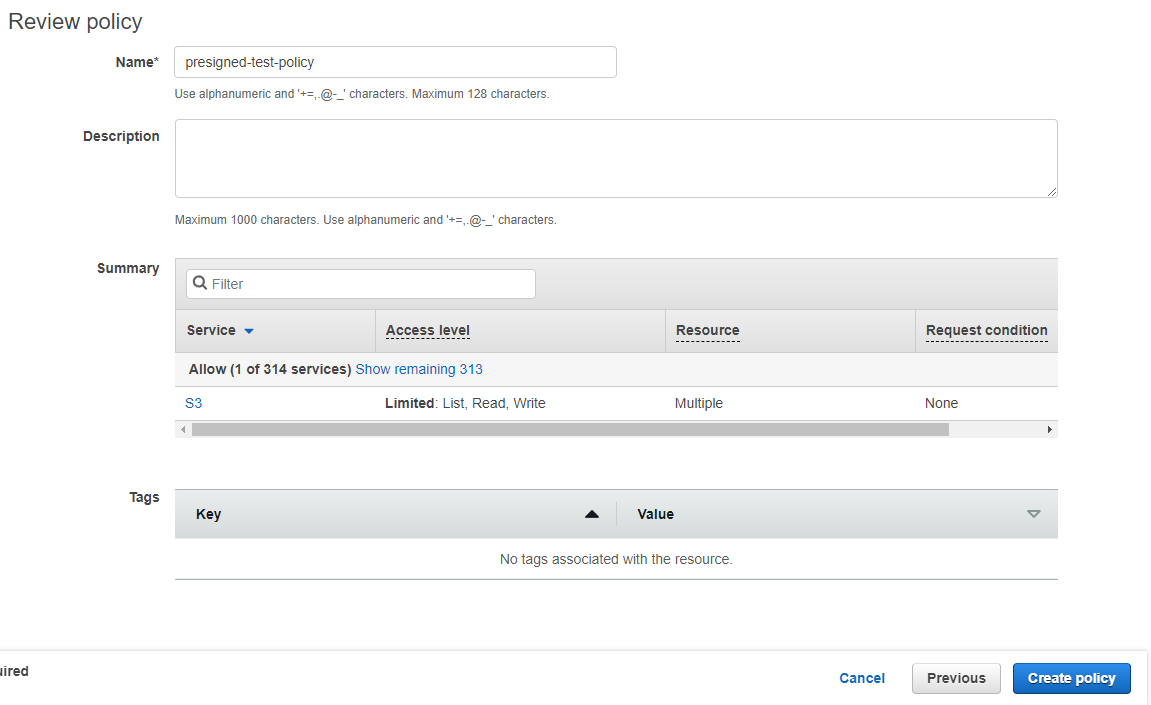Click the 'Multiple' resource cell
1151x705 pixels.
(699, 403)
